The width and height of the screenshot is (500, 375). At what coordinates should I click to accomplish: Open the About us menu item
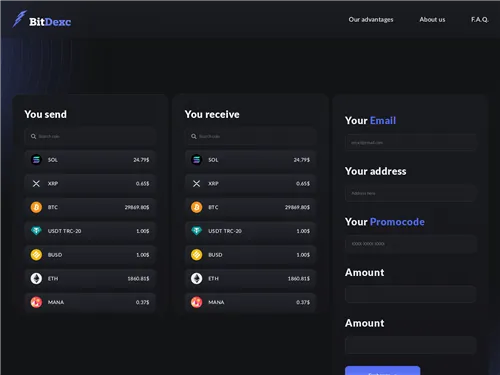432,19
